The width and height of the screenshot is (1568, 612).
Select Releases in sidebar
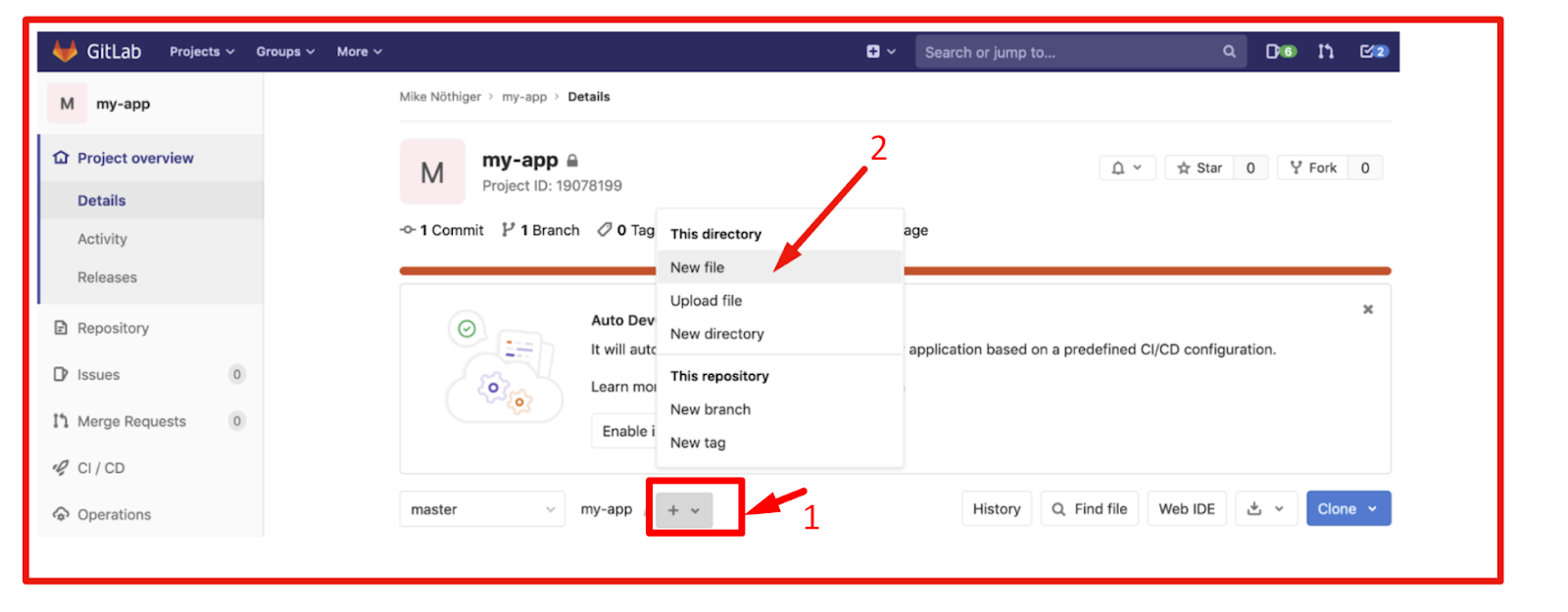(107, 277)
